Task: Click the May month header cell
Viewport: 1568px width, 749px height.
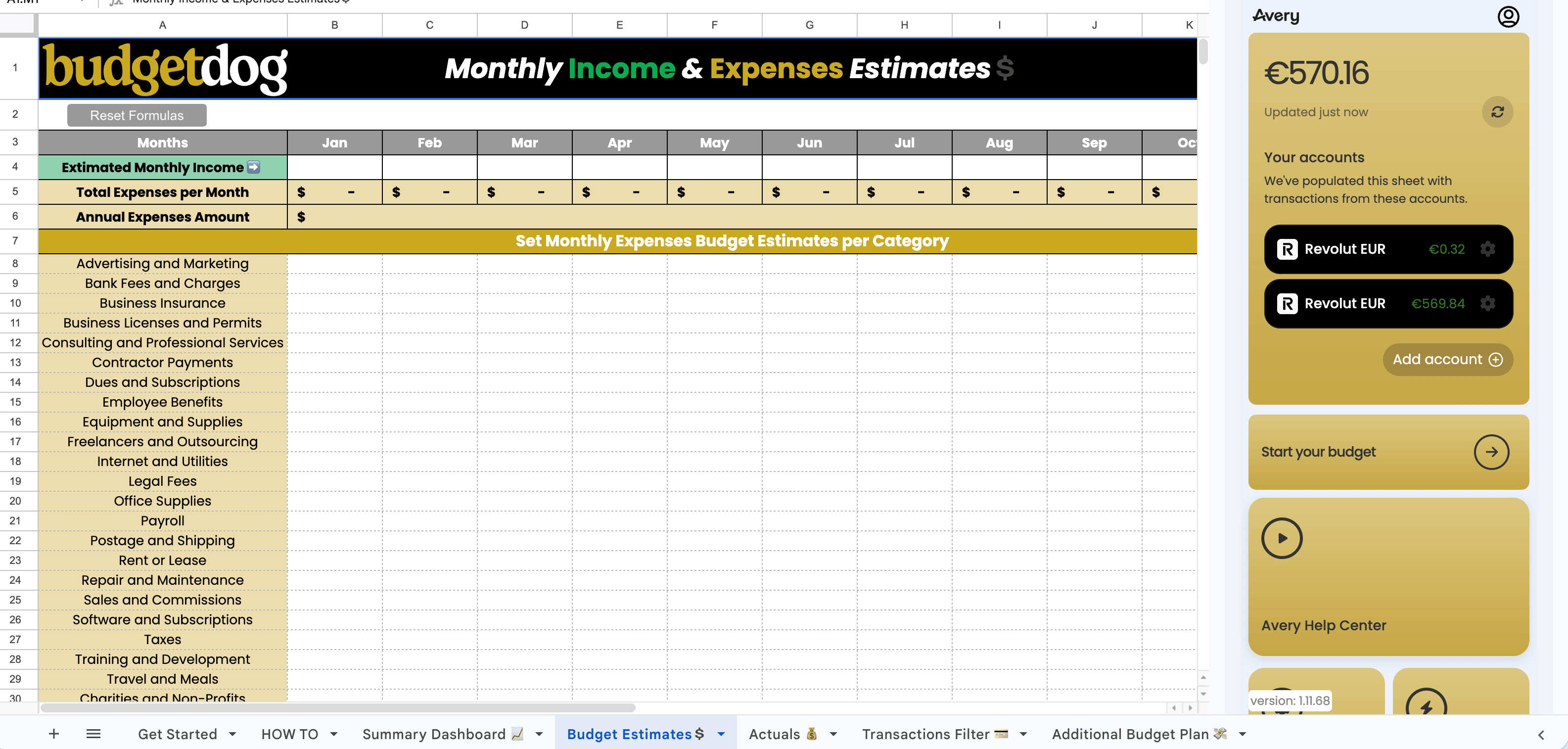Action: pyautogui.click(x=714, y=142)
